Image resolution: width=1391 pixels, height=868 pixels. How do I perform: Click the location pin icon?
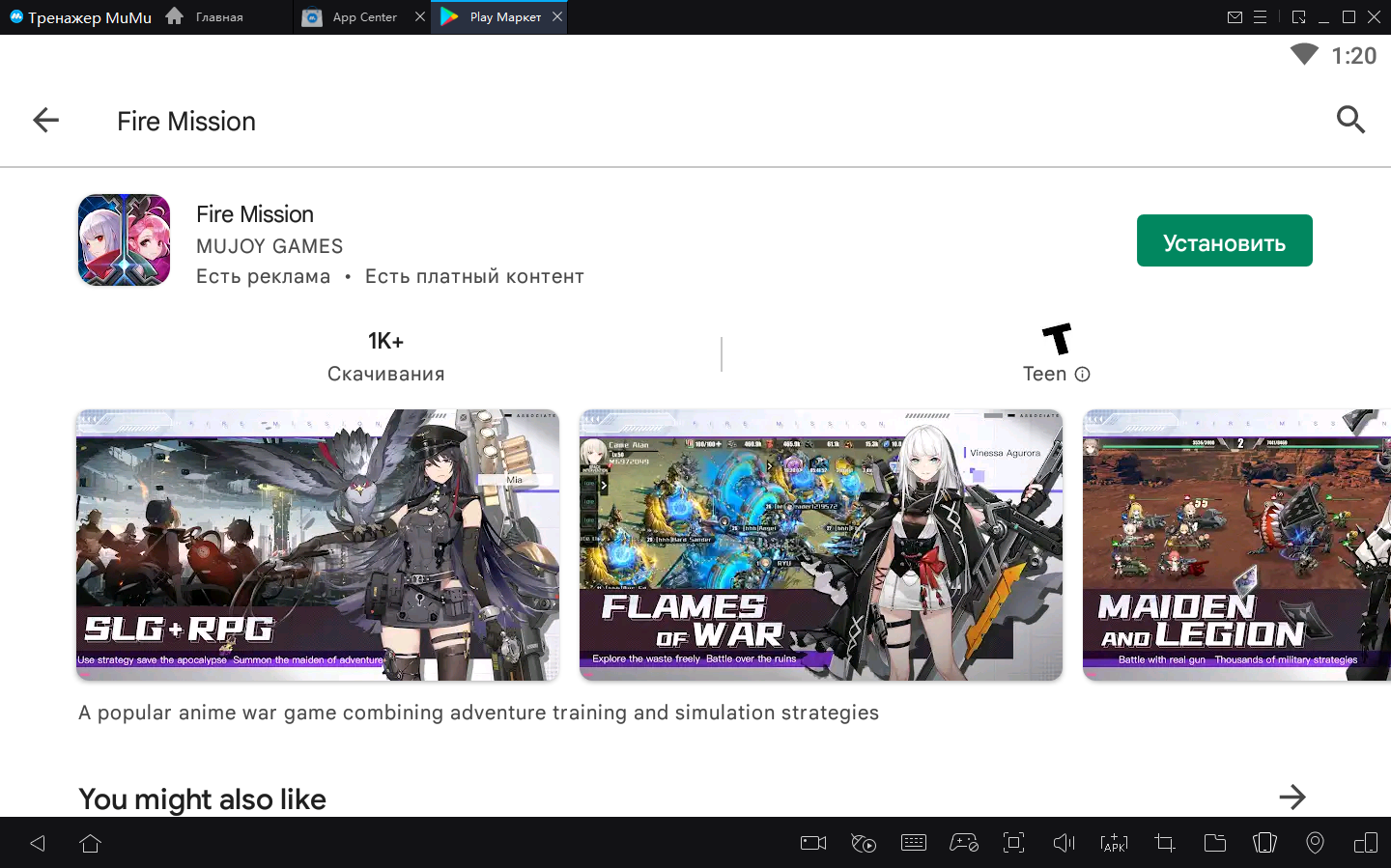pos(1315,843)
